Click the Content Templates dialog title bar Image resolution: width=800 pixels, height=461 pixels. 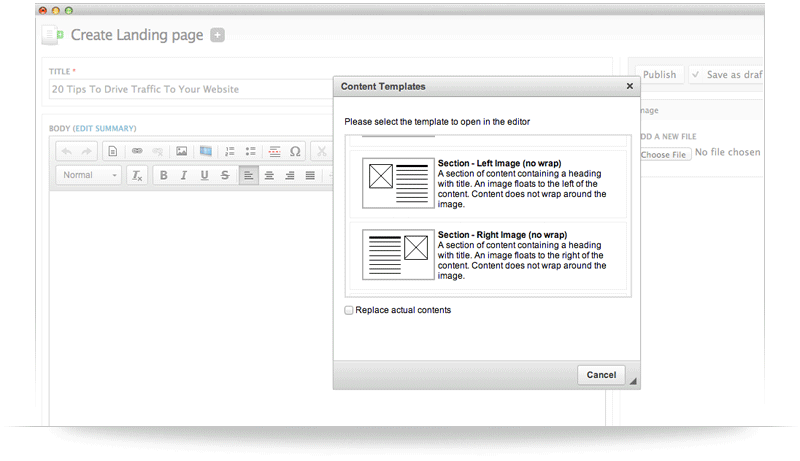pyautogui.click(x=487, y=87)
